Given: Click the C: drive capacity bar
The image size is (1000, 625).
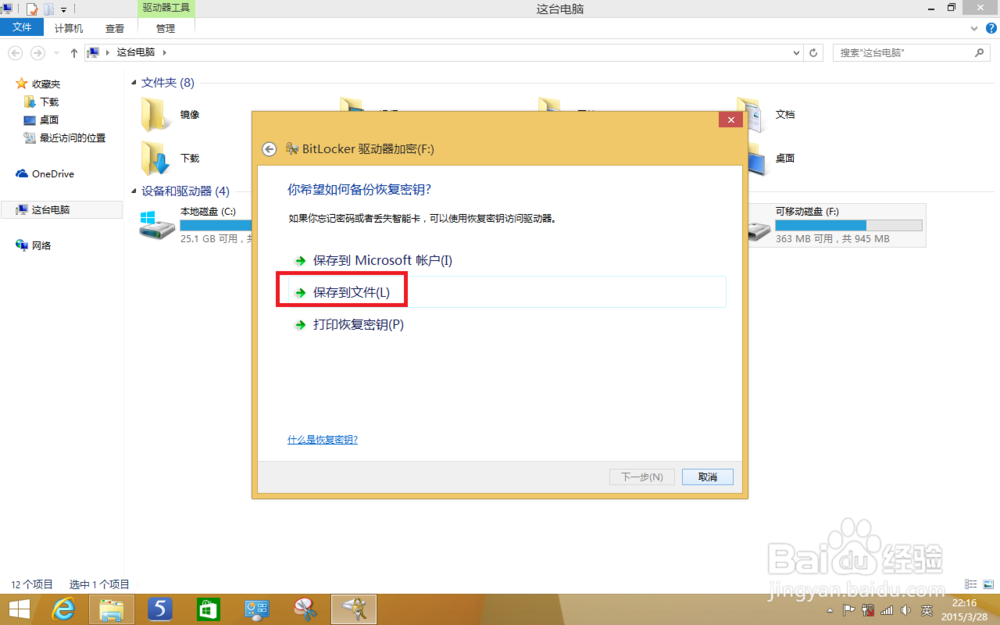Looking at the screenshot, I should pyautogui.click(x=216, y=225).
